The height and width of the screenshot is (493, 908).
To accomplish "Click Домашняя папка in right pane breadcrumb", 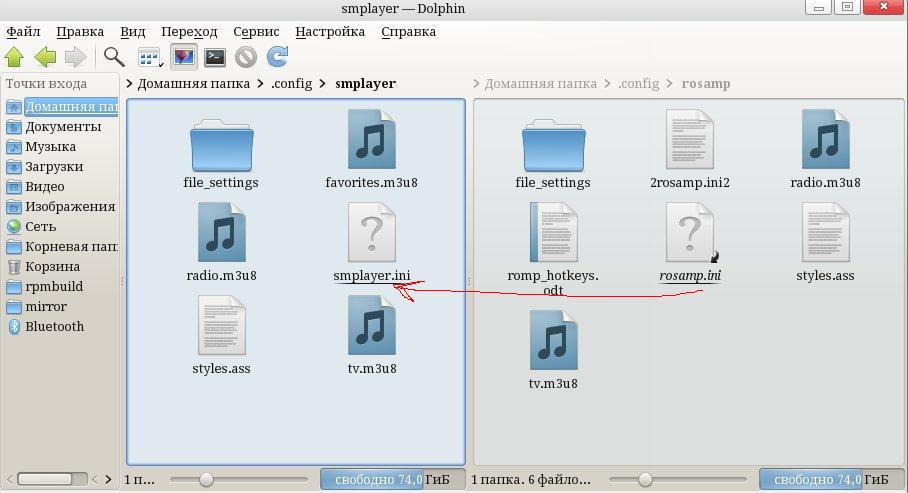I will tap(540, 83).
